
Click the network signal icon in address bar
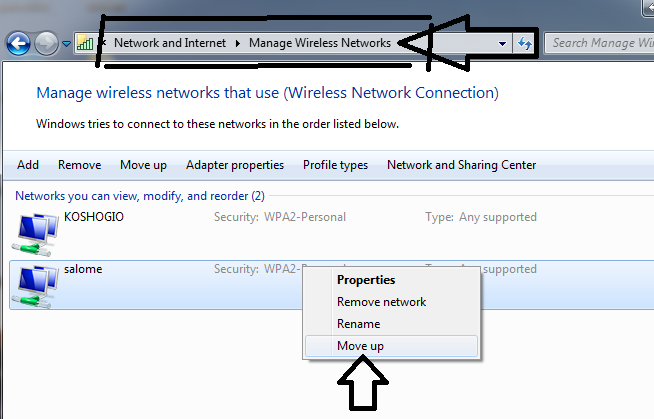pyautogui.click(x=85, y=43)
